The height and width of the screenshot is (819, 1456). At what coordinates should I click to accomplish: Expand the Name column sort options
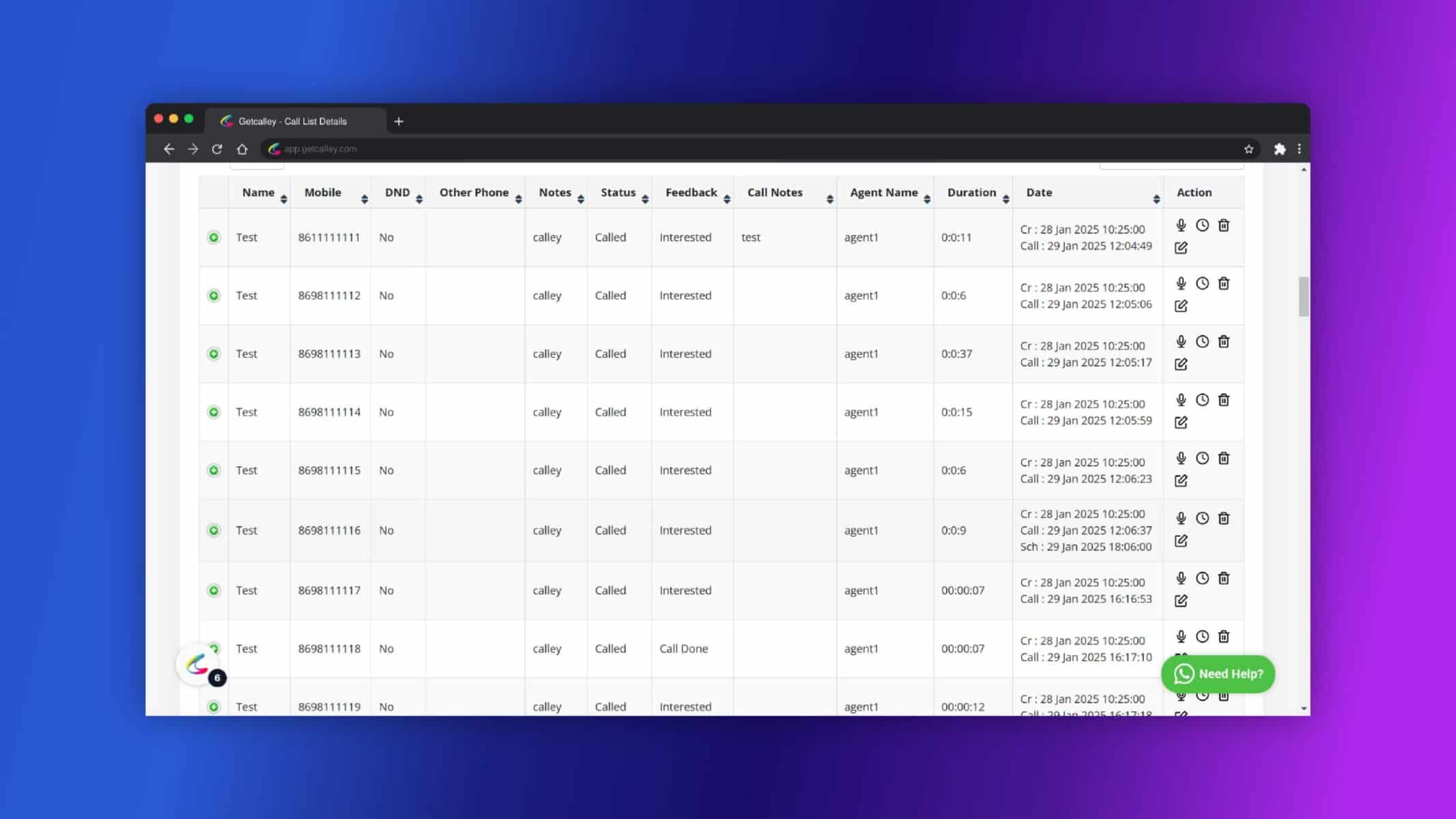tap(284, 198)
